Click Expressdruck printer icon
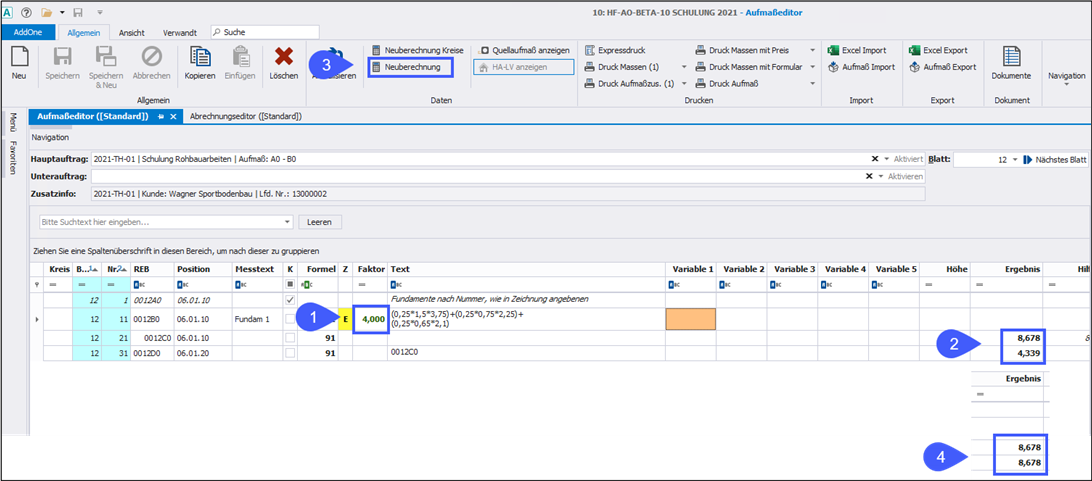The image size is (1092, 481). pyautogui.click(x=590, y=49)
